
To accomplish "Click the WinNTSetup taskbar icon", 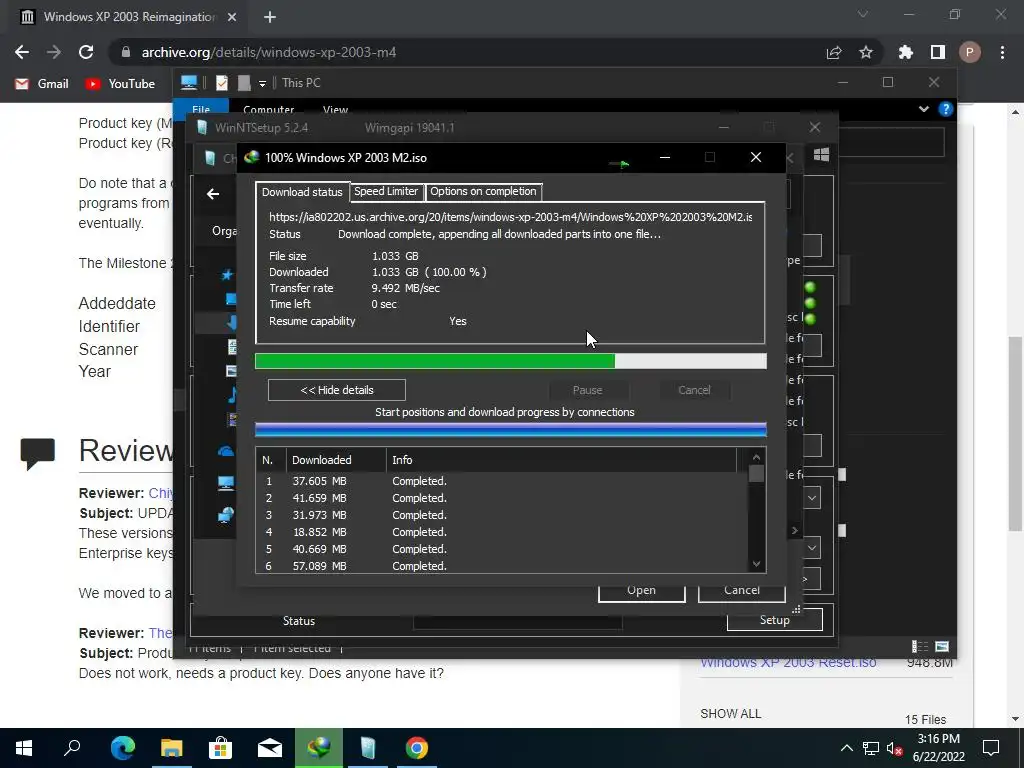I will (368, 748).
